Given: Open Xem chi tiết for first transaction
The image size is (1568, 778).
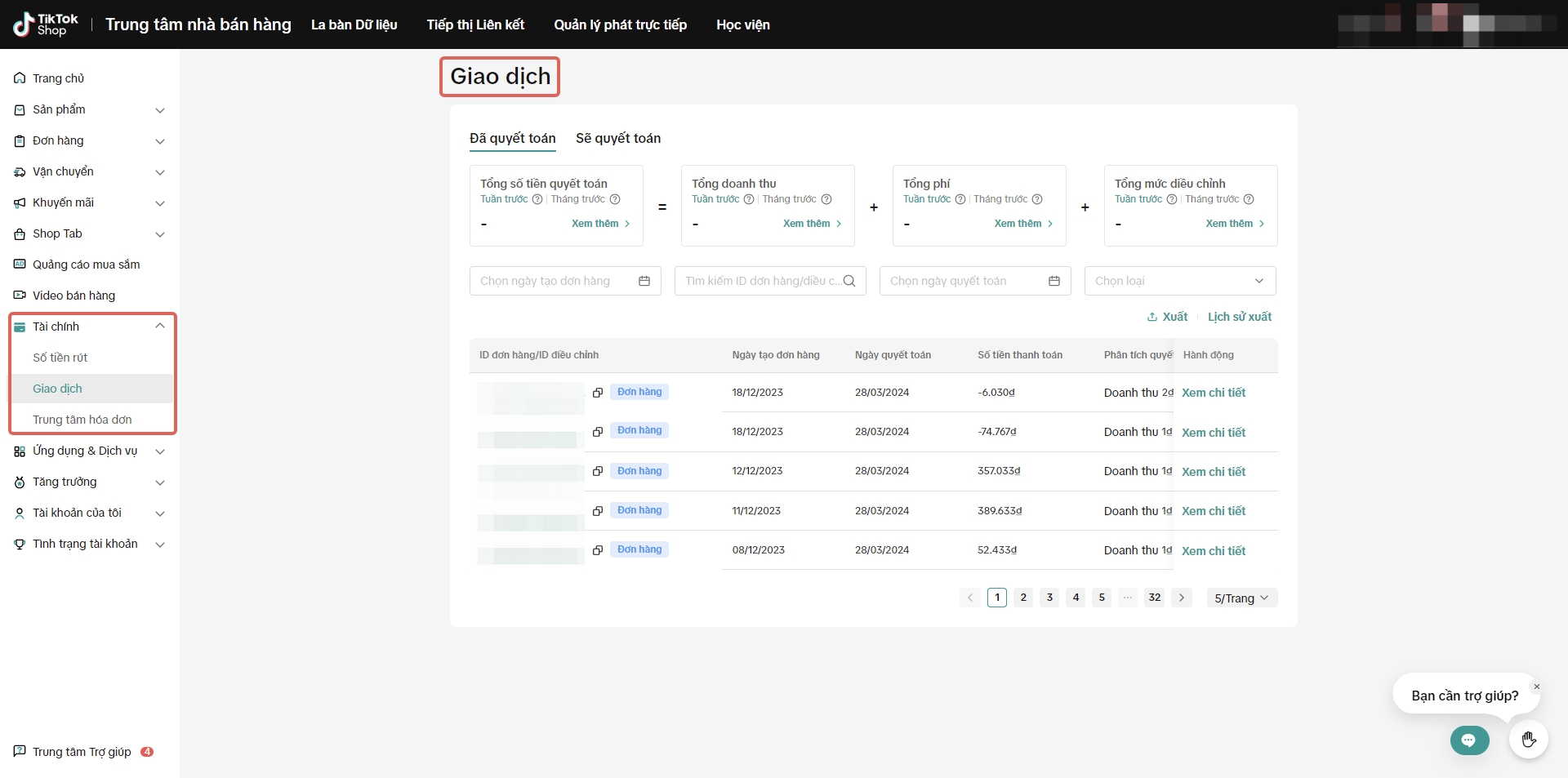Looking at the screenshot, I should pos(1214,393).
